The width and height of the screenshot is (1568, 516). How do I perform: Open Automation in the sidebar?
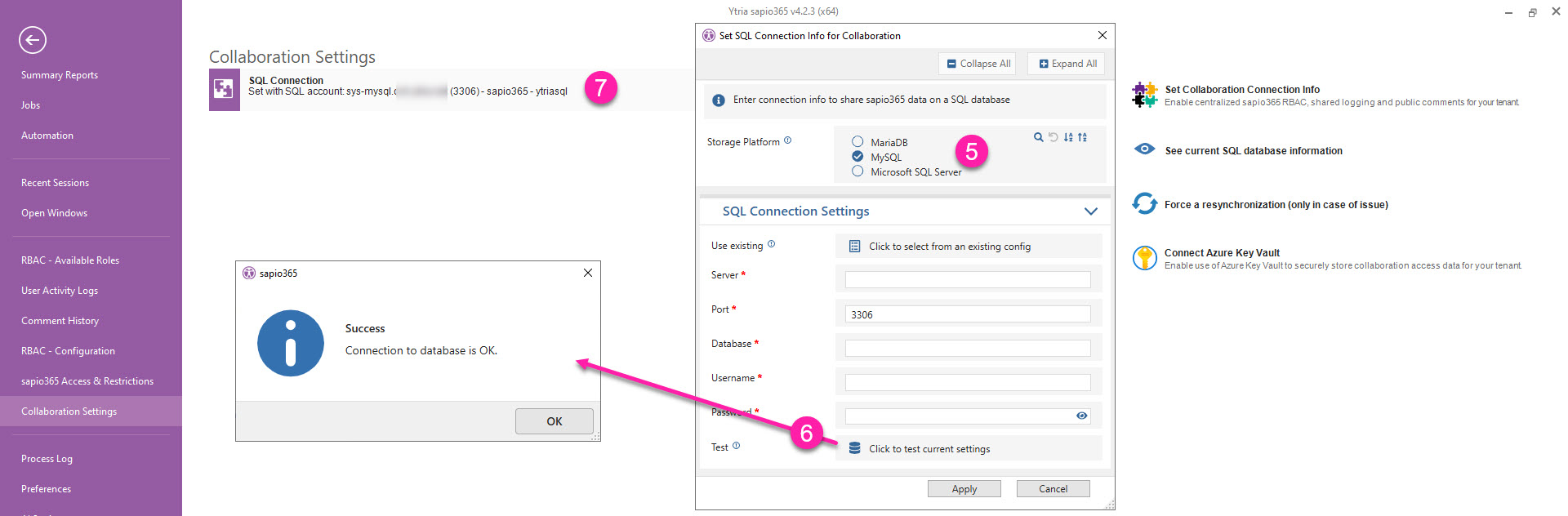(x=47, y=136)
